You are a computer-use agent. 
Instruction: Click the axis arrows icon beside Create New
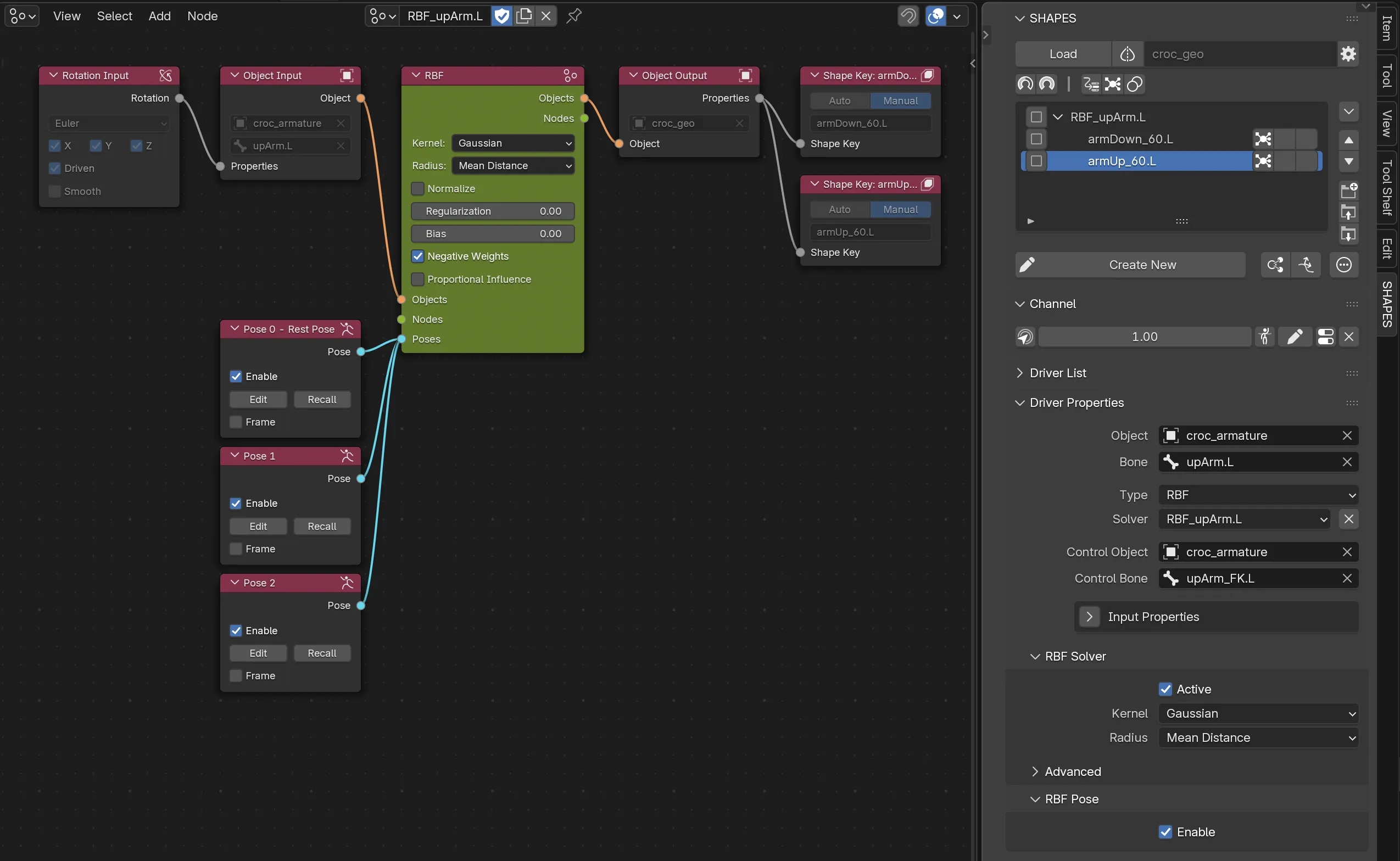click(x=1306, y=265)
